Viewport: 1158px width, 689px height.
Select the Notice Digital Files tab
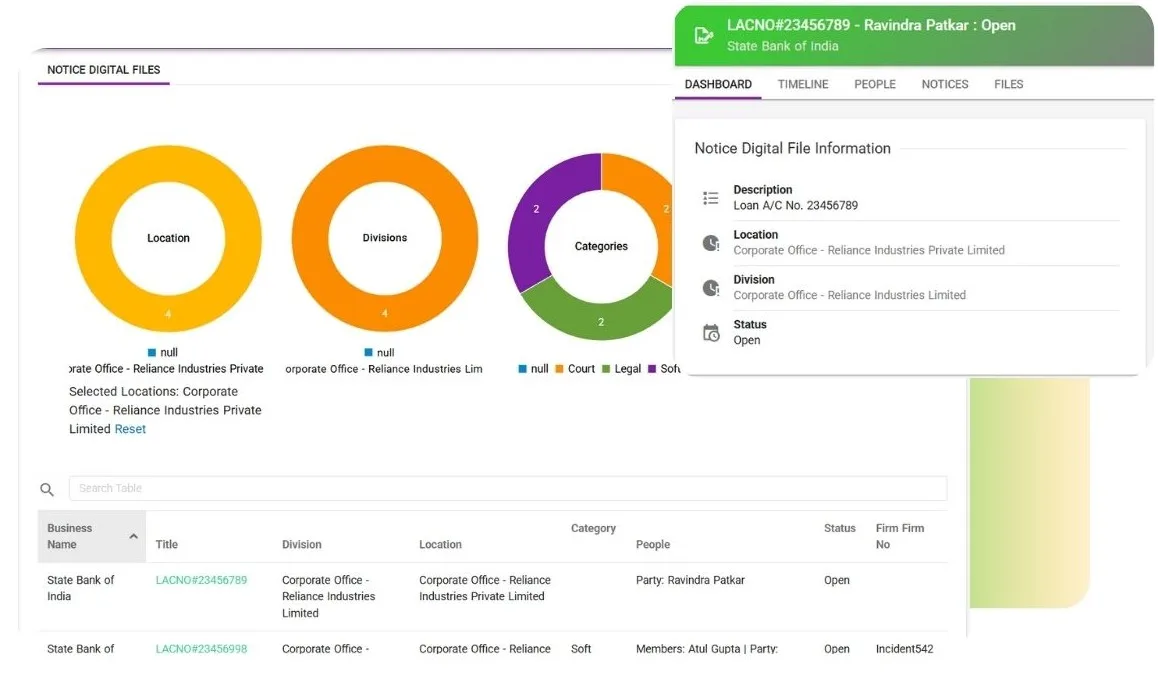tap(103, 69)
